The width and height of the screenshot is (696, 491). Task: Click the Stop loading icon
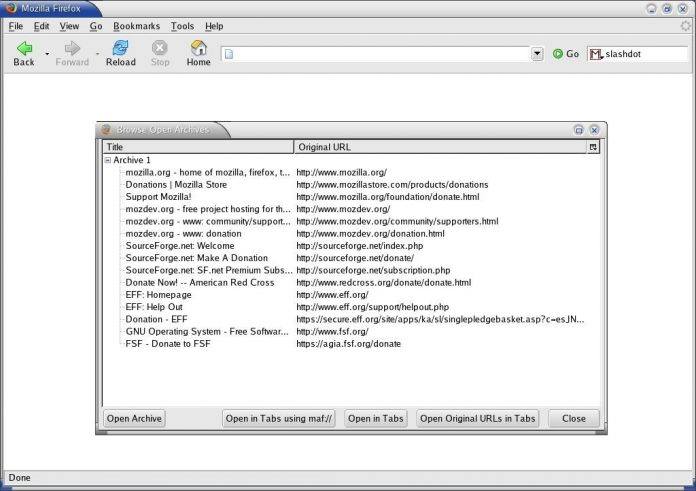pyautogui.click(x=160, y=48)
